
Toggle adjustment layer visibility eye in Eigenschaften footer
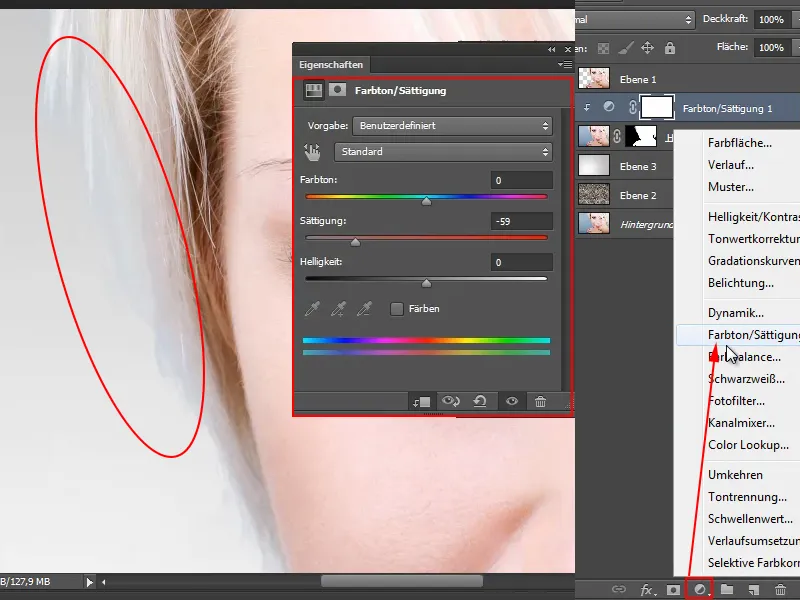(x=512, y=402)
